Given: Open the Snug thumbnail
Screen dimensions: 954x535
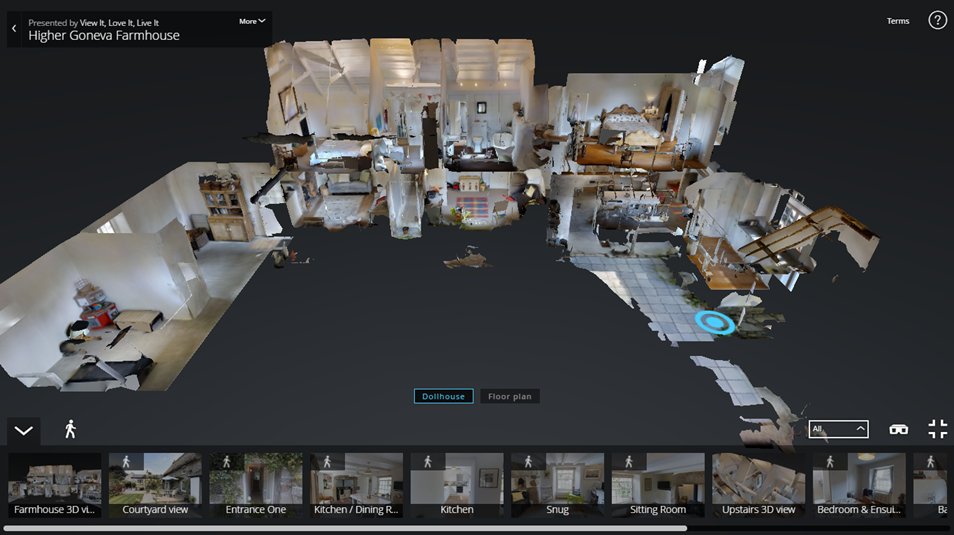Looking at the screenshot, I should click(557, 485).
